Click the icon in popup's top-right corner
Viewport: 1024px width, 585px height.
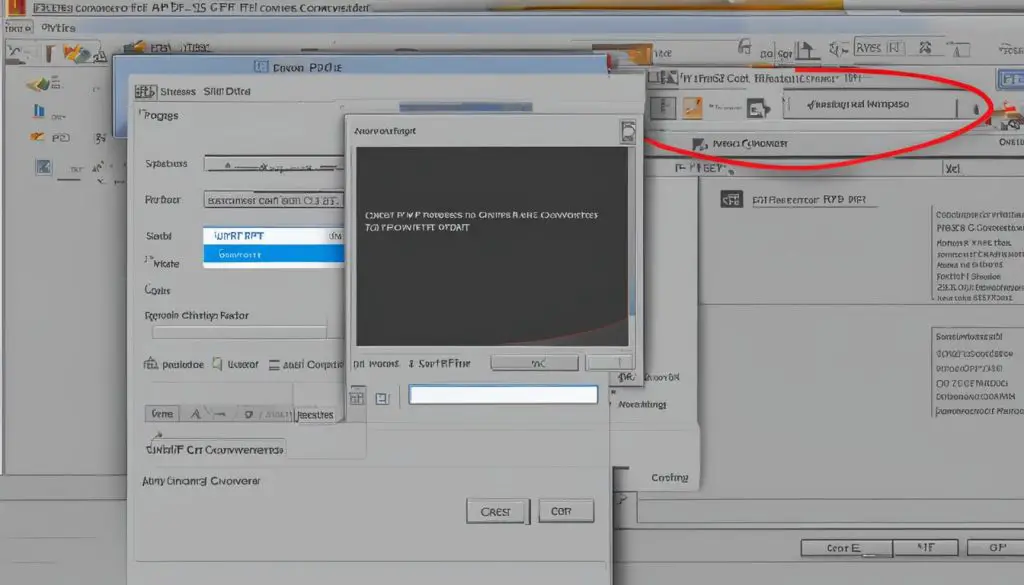click(628, 131)
